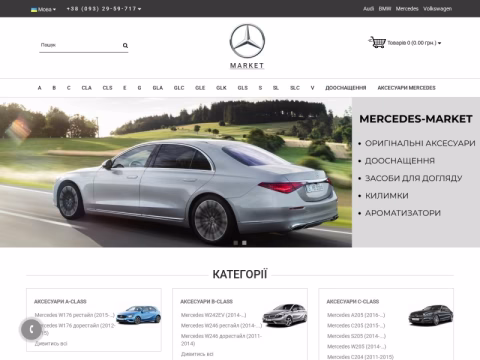Open the Дооснащення menu item
The width and height of the screenshot is (480, 360).
(346, 88)
